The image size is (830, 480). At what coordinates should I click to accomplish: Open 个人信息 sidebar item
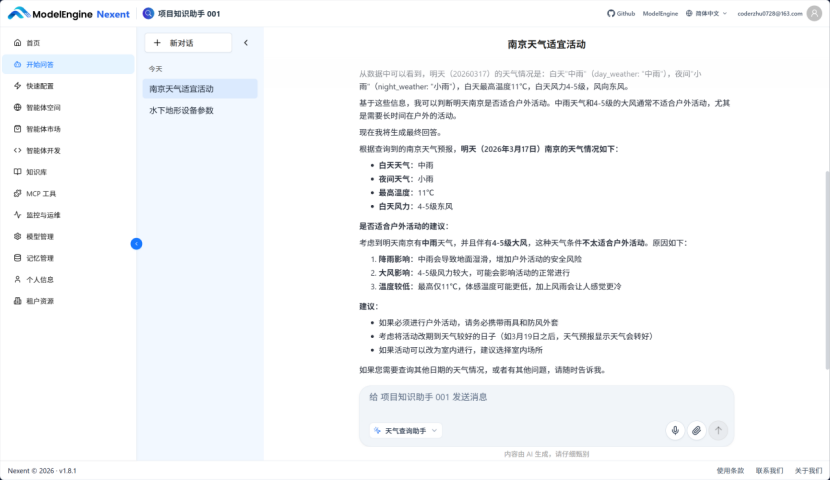pyautogui.click(x=68, y=279)
